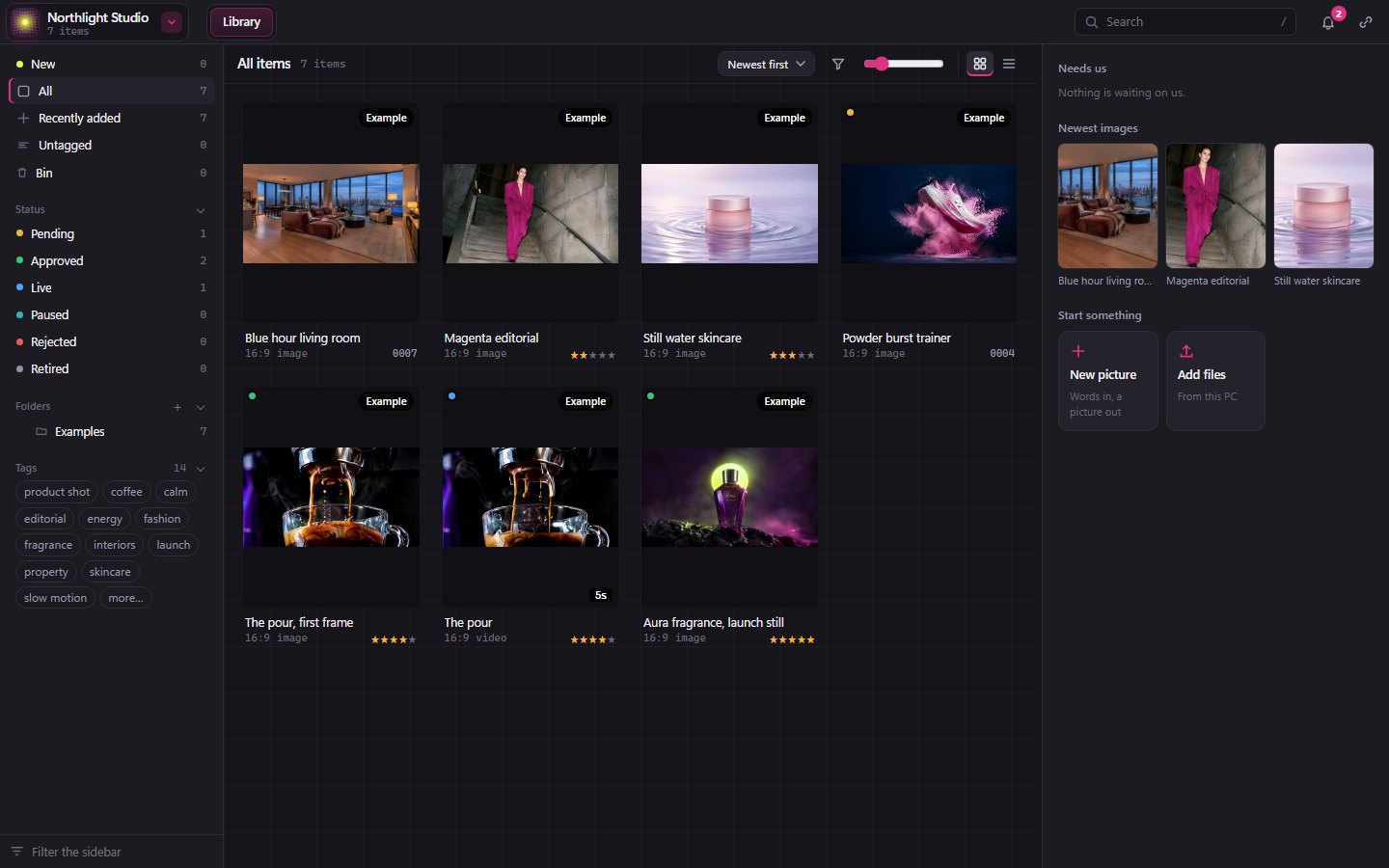The image size is (1389, 868).
Task: Select Recently added
Action: 112,118
